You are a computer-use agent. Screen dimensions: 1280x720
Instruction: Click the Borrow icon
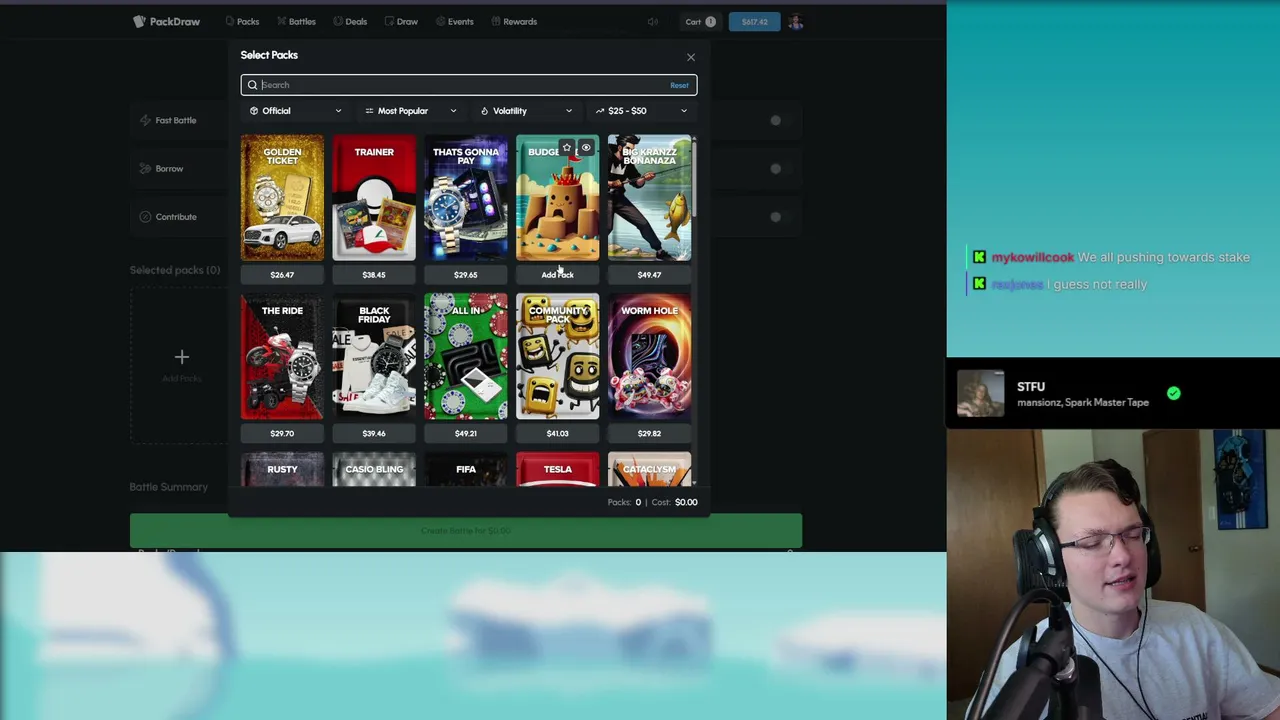(x=145, y=168)
